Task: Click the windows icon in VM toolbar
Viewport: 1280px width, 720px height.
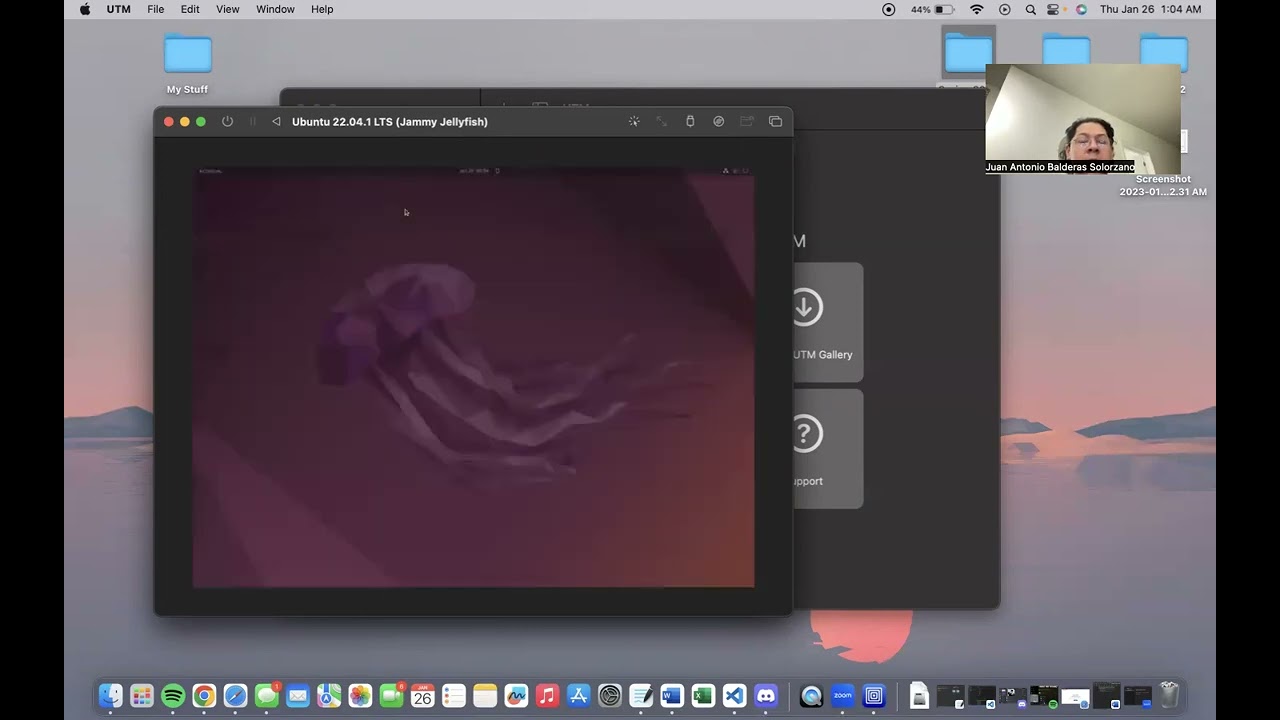Action: (x=775, y=122)
